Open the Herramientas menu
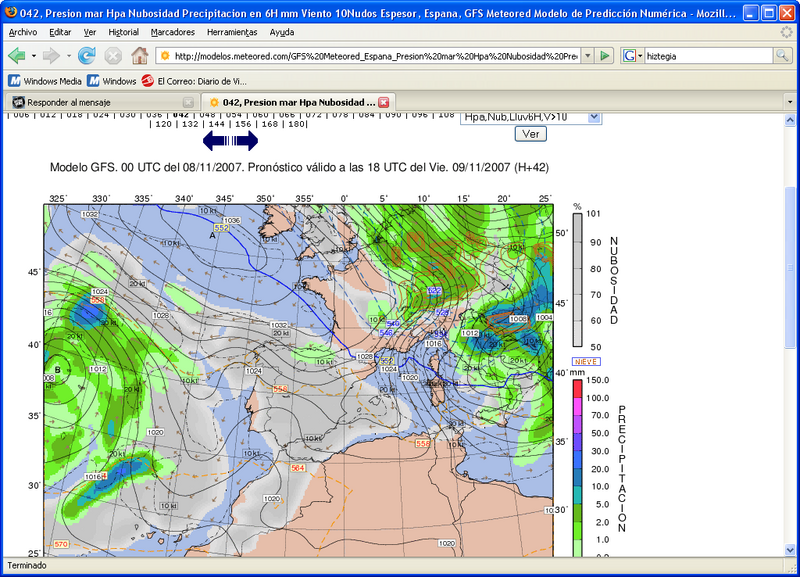The width and height of the screenshot is (800, 577). tap(232, 32)
